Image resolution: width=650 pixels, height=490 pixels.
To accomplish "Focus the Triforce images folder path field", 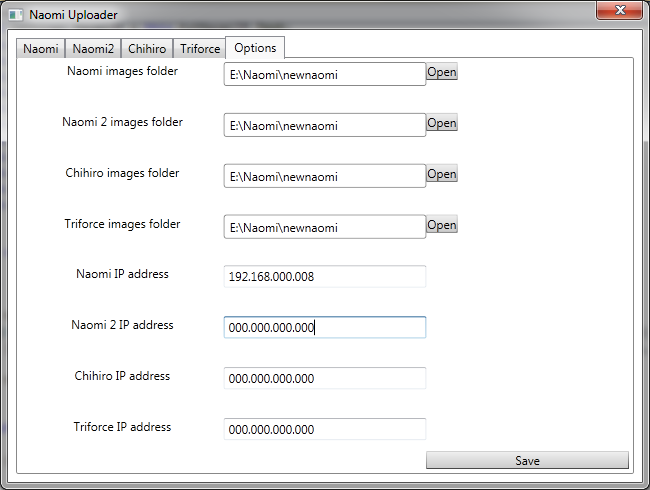I will [x=325, y=227].
